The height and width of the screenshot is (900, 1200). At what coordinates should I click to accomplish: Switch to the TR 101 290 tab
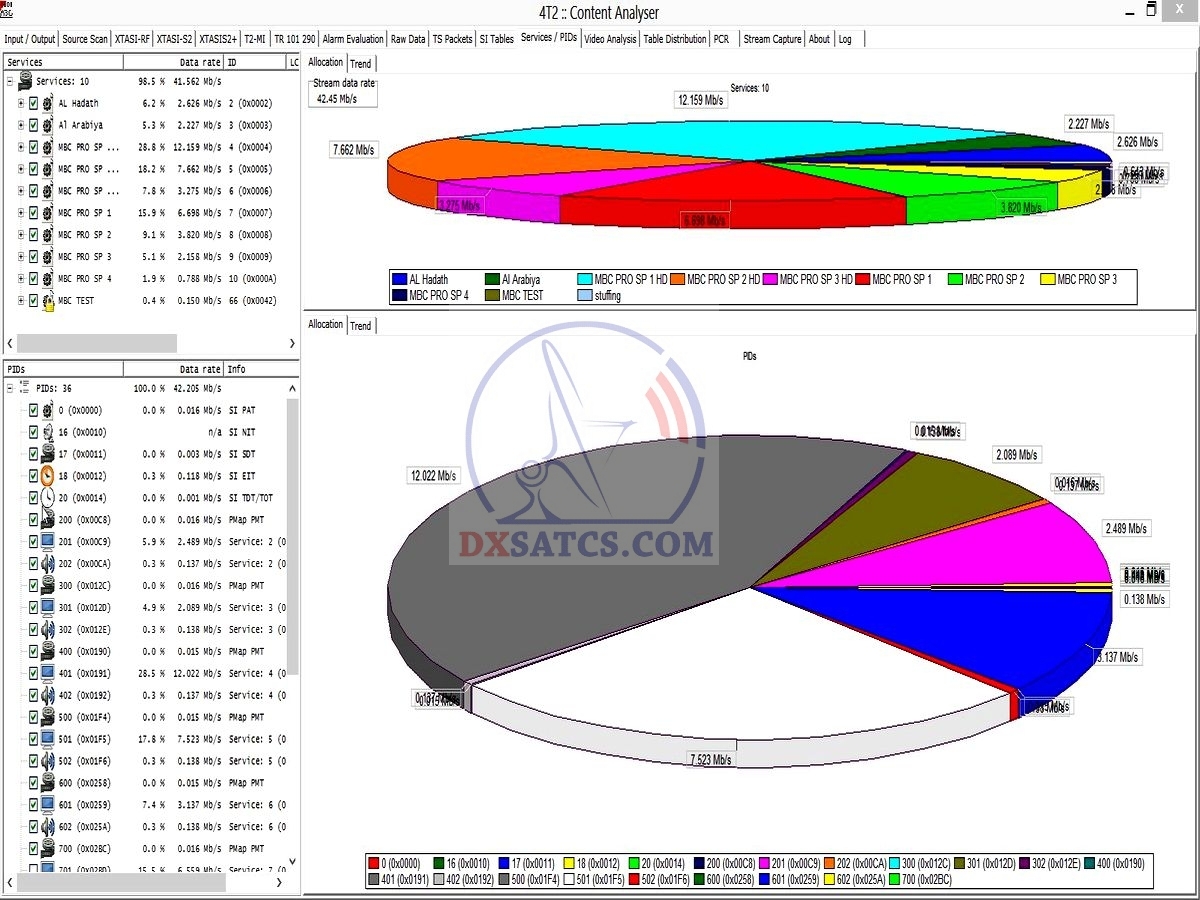coord(294,39)
